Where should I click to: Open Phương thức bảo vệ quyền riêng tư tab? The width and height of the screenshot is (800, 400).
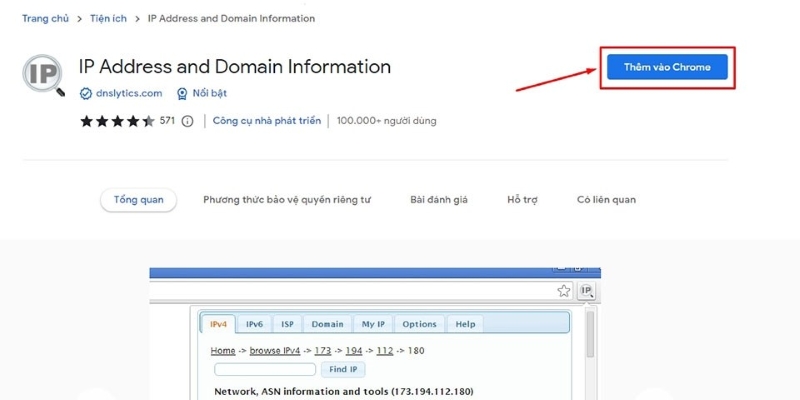287,199
